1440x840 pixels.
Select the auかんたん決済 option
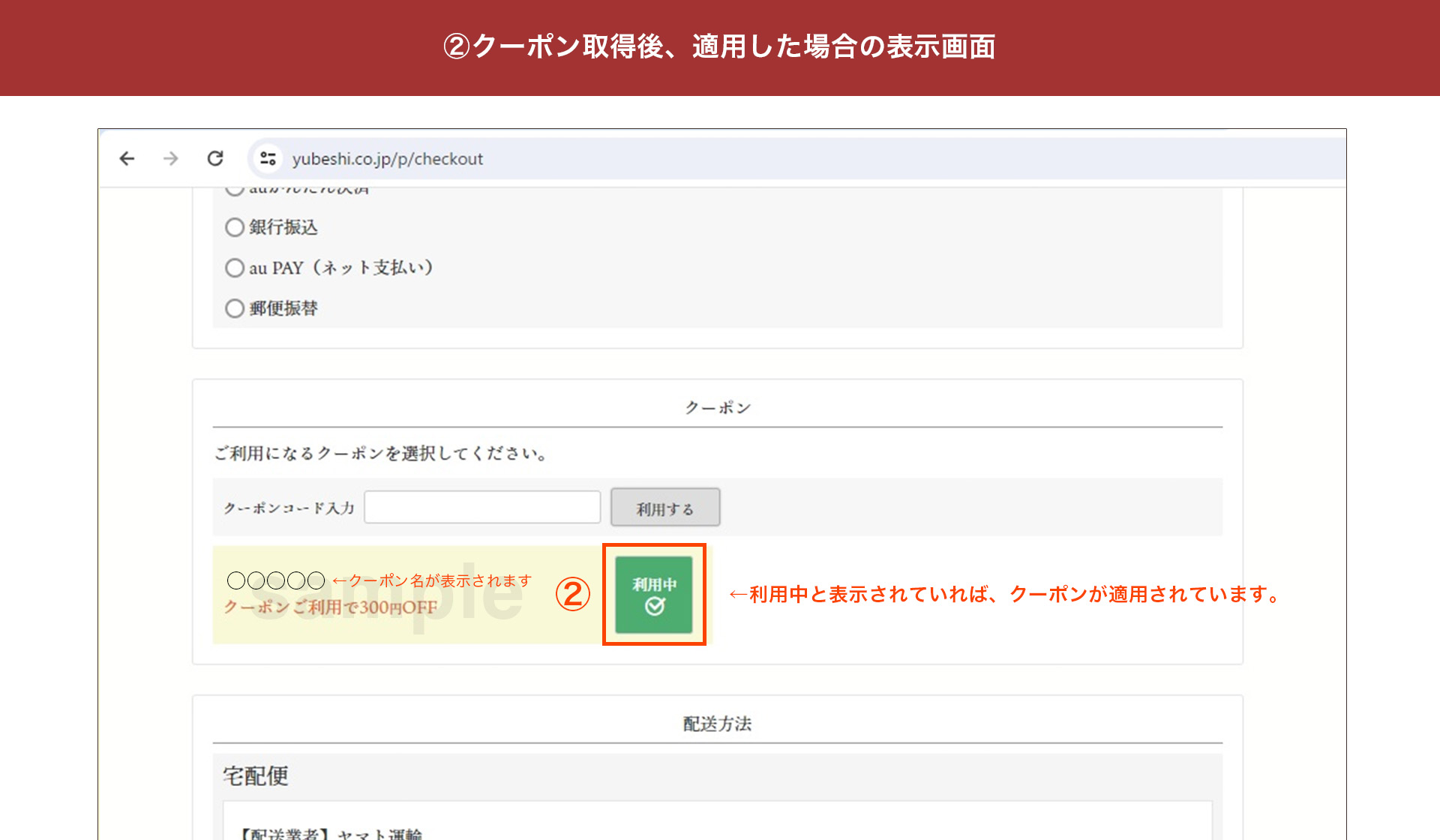click(x=234, y=187)
